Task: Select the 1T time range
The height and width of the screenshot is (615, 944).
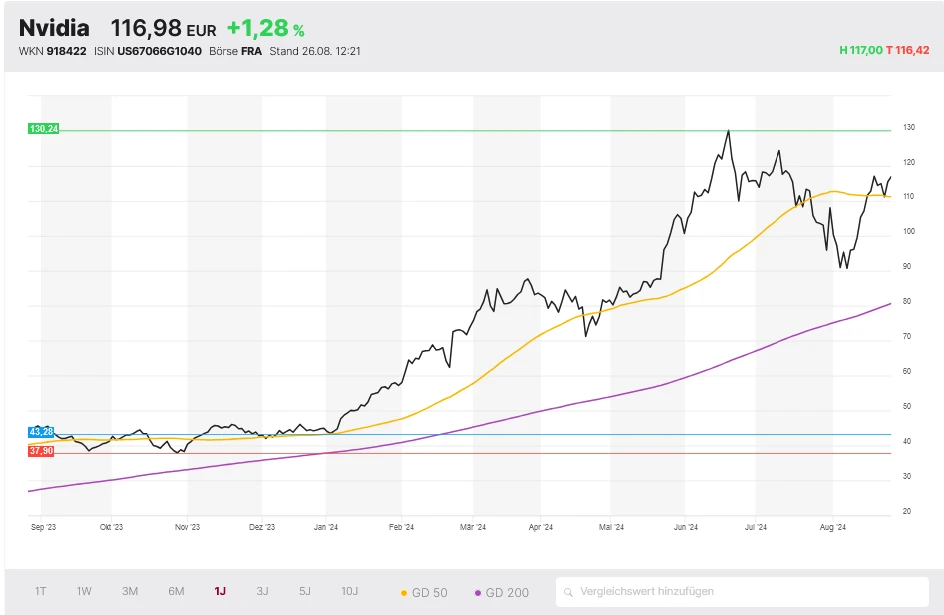Action: (x=40, y=591)
